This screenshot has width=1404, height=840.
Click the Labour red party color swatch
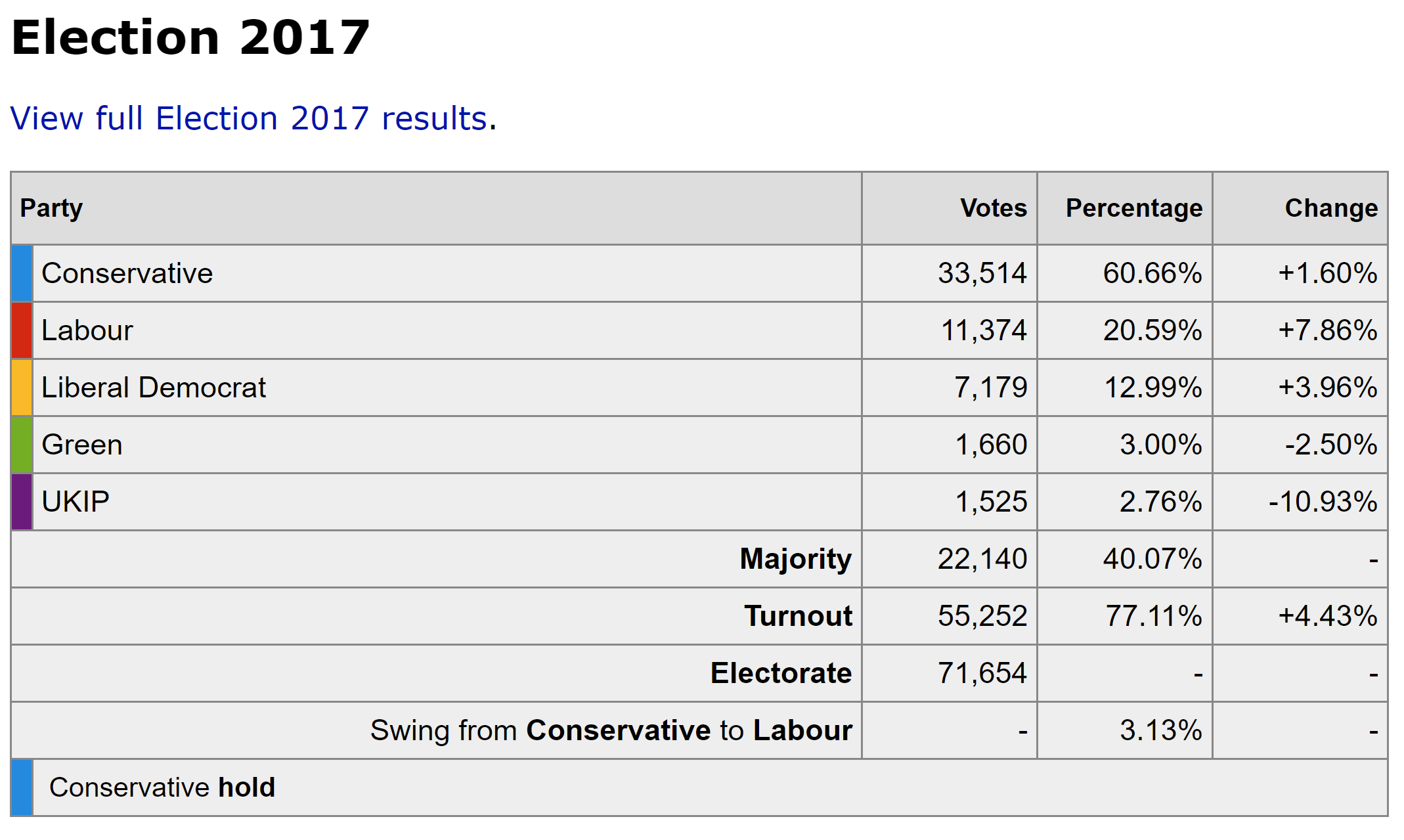click(x=22, y=330)
